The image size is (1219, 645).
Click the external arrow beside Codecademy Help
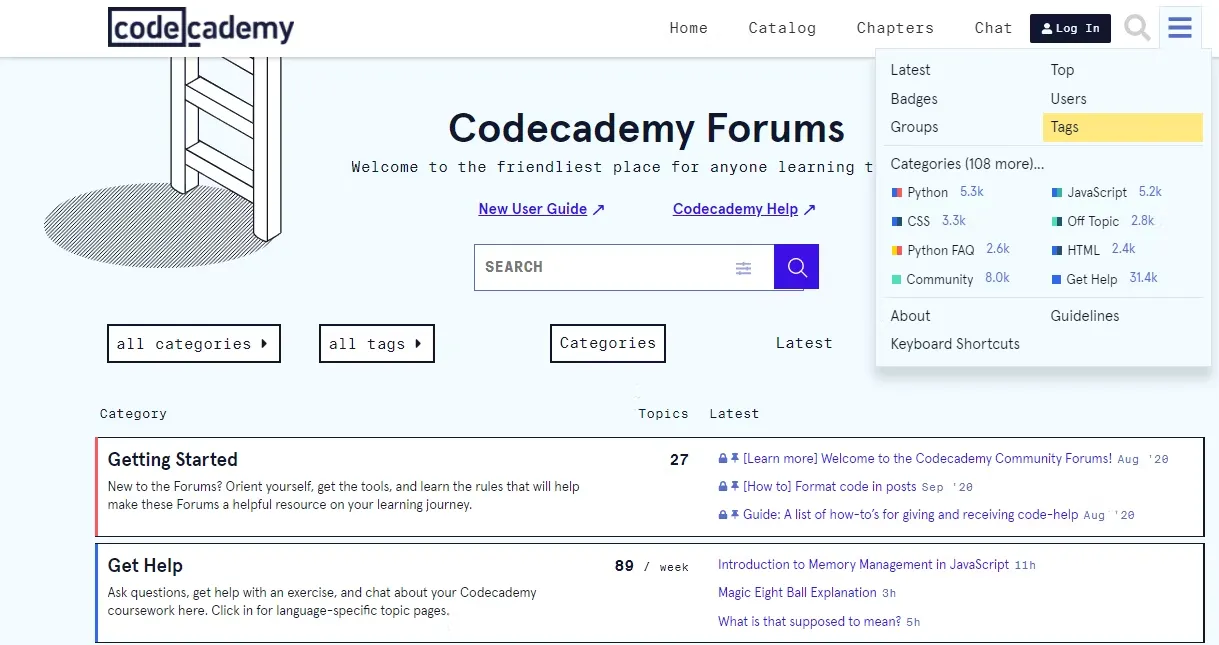pyautogui.click(x=810, y=209)
